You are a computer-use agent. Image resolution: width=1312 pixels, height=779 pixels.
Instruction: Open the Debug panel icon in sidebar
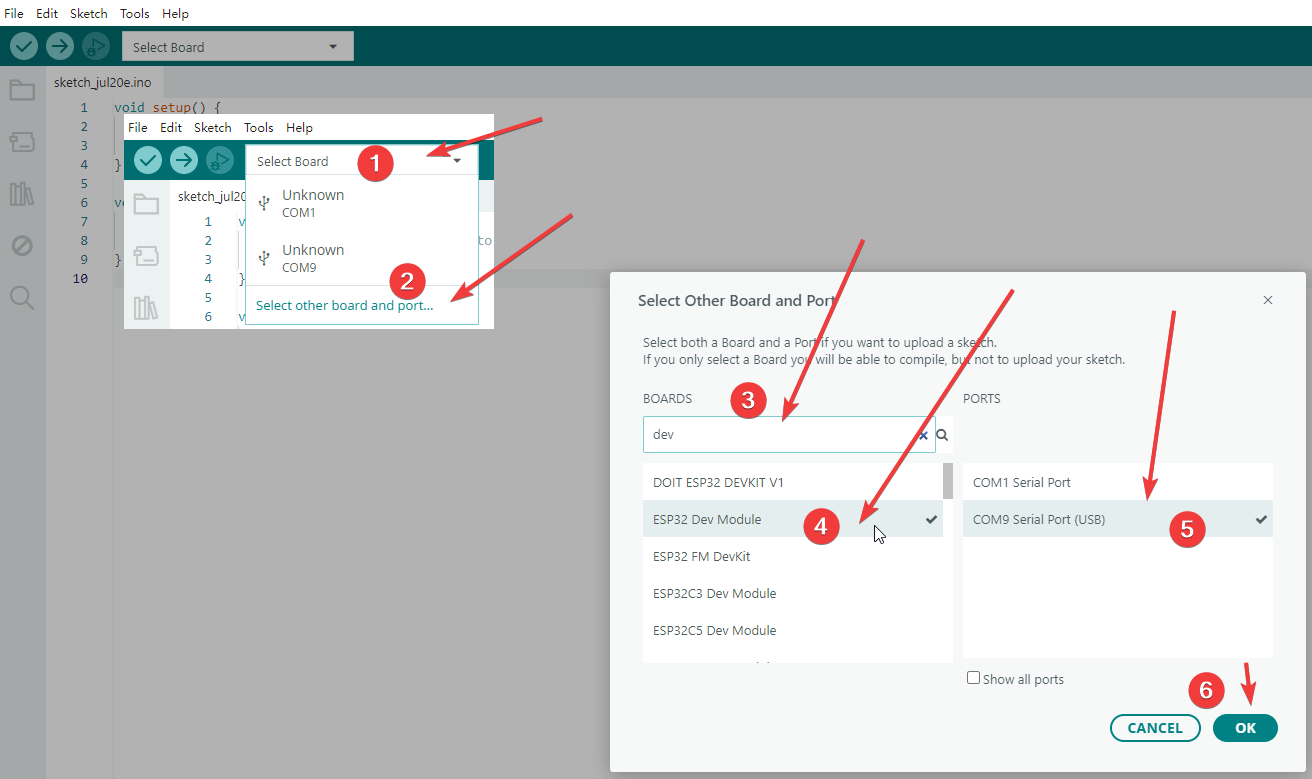click(x=22, y=245)
